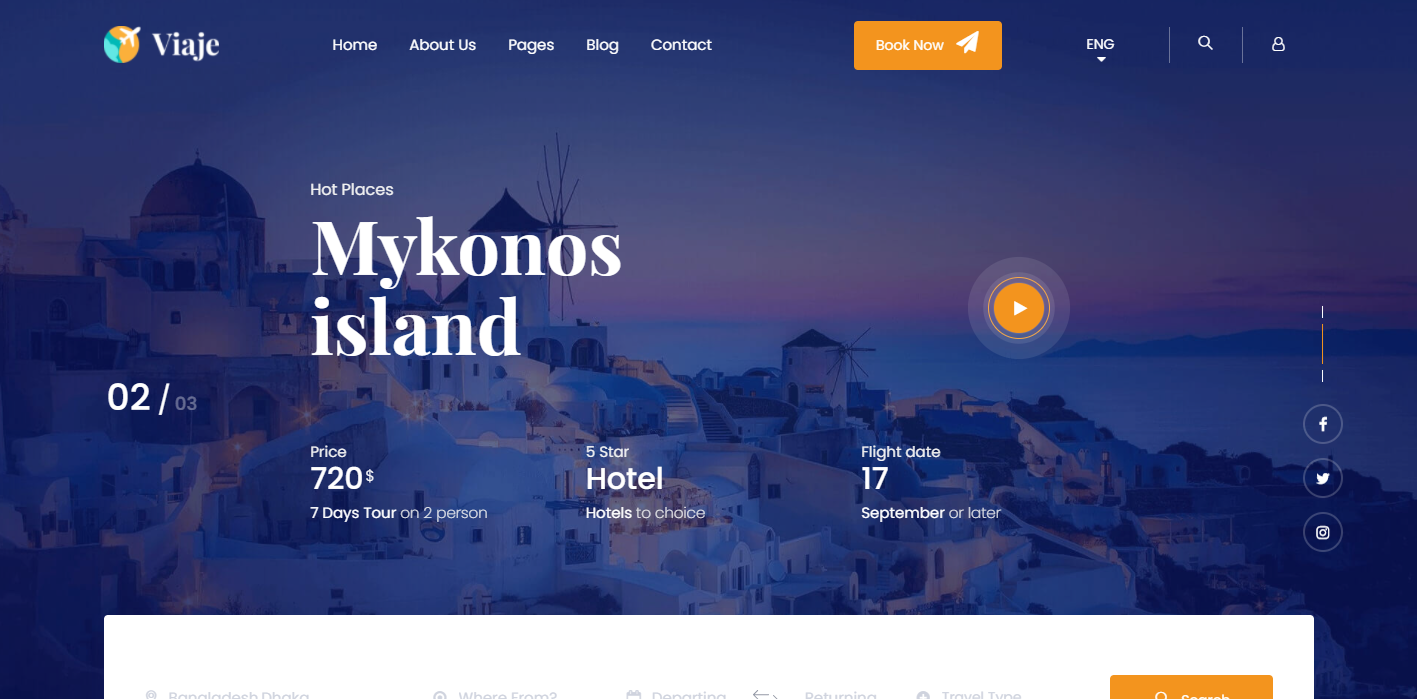Select the active orange slide indicator

click(x=1322, y=344)
